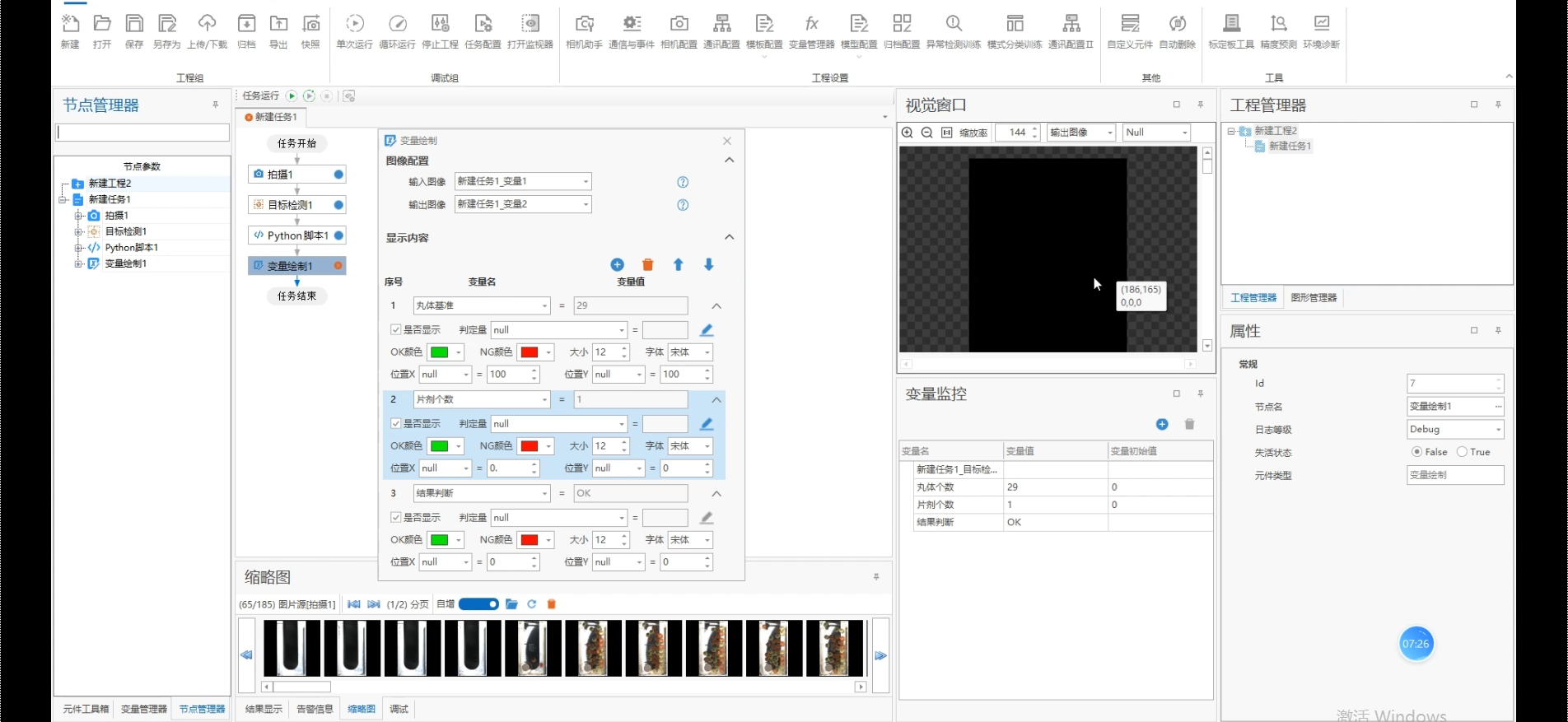Click 停止工程 stop project icon
Viewport: 1568px width, 722px height.
pyautogui.click(x=440, y=30)
